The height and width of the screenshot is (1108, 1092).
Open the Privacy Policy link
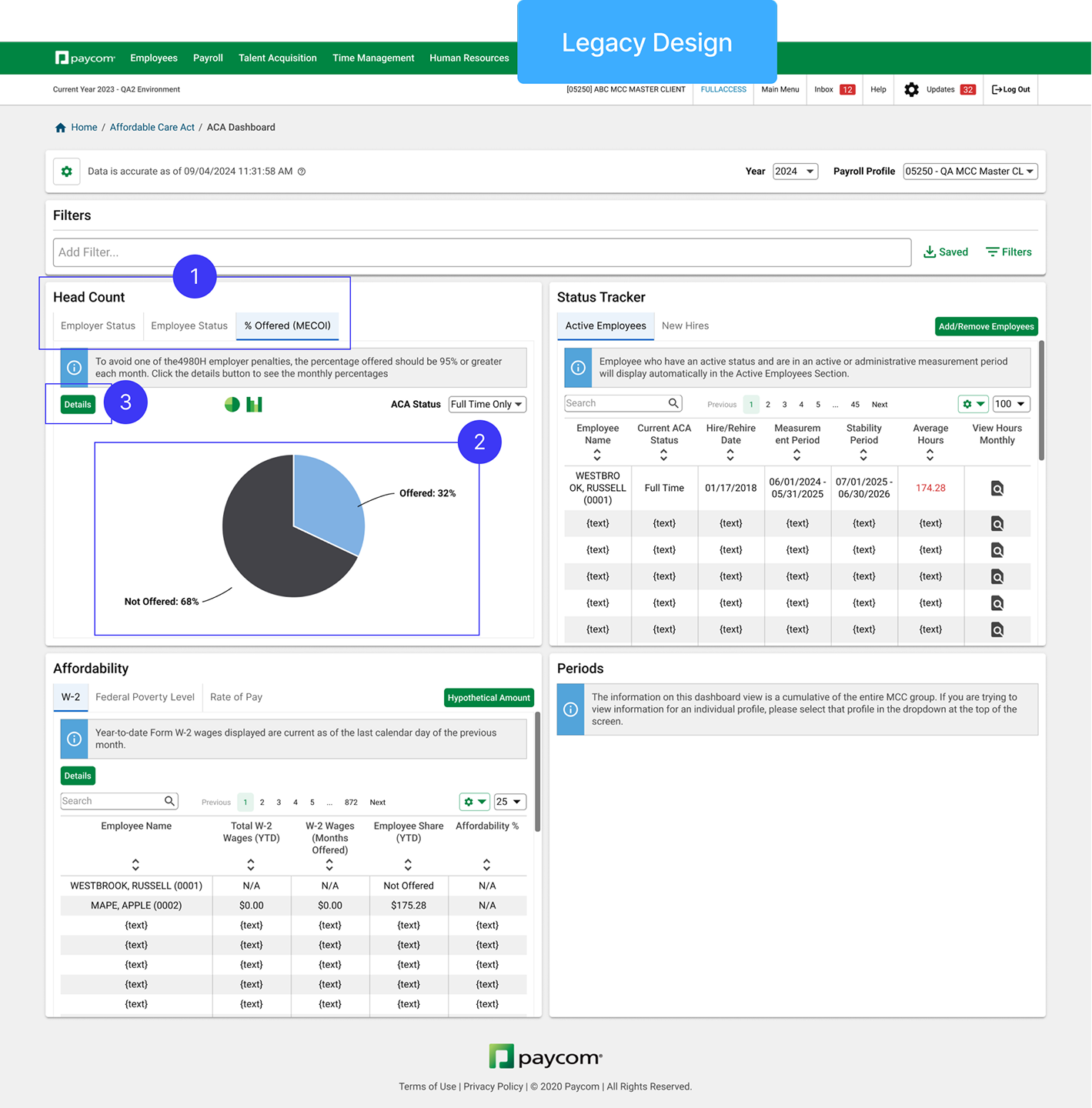493,1086
